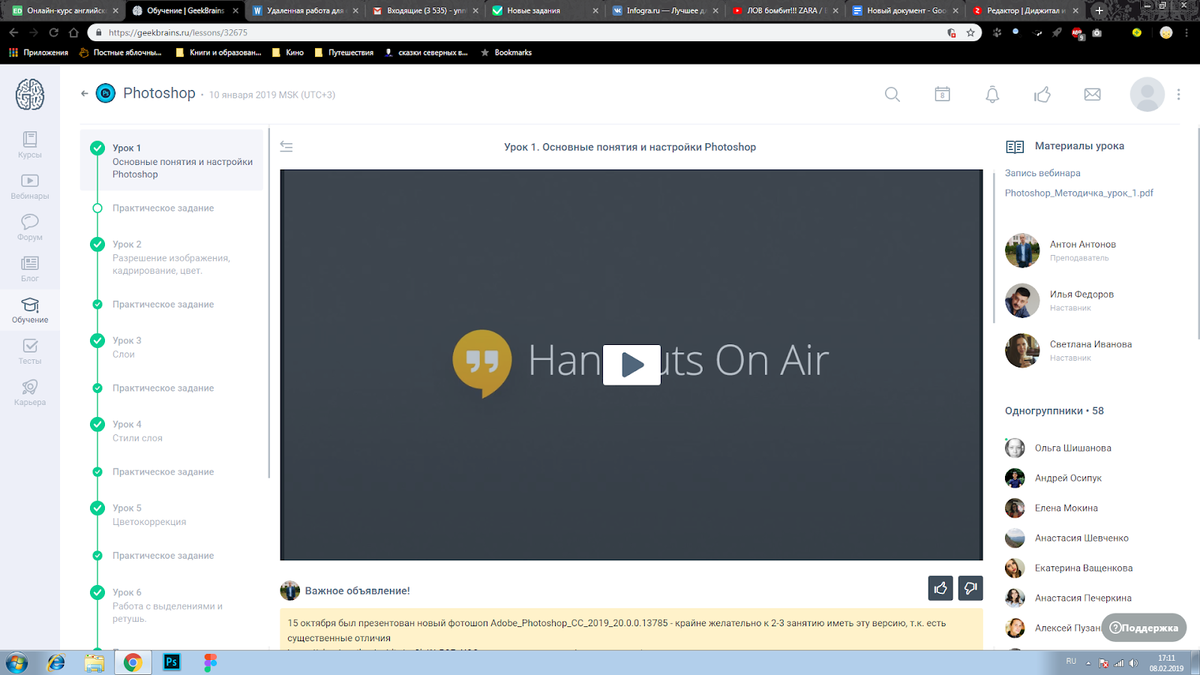Open Анастасия Печеркина classmate profile
This screenshot has width=1200, height=675.
click(x=1083, y=598)
